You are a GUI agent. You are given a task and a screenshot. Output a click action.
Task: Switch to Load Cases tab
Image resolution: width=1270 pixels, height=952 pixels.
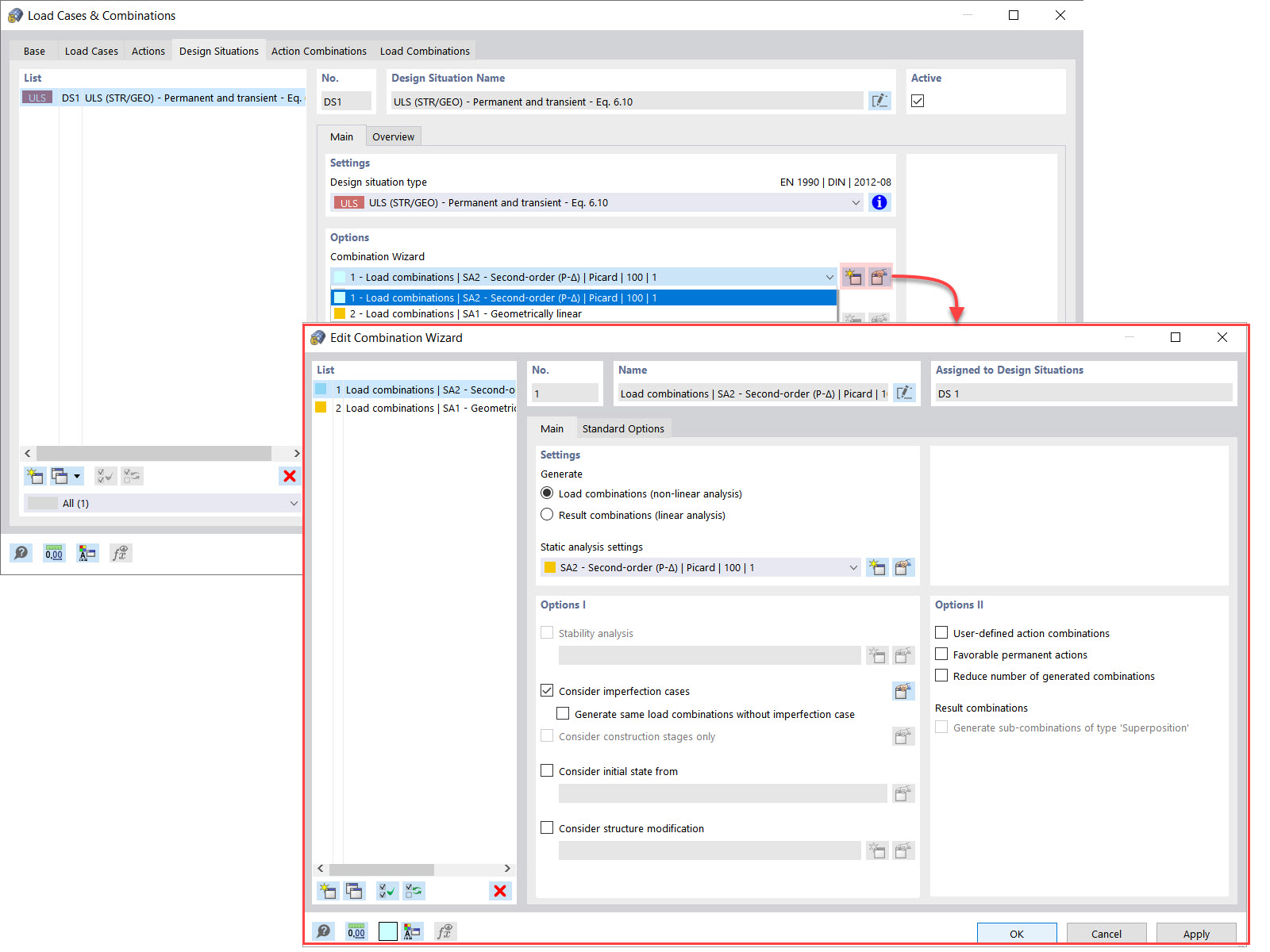point(91,51)
